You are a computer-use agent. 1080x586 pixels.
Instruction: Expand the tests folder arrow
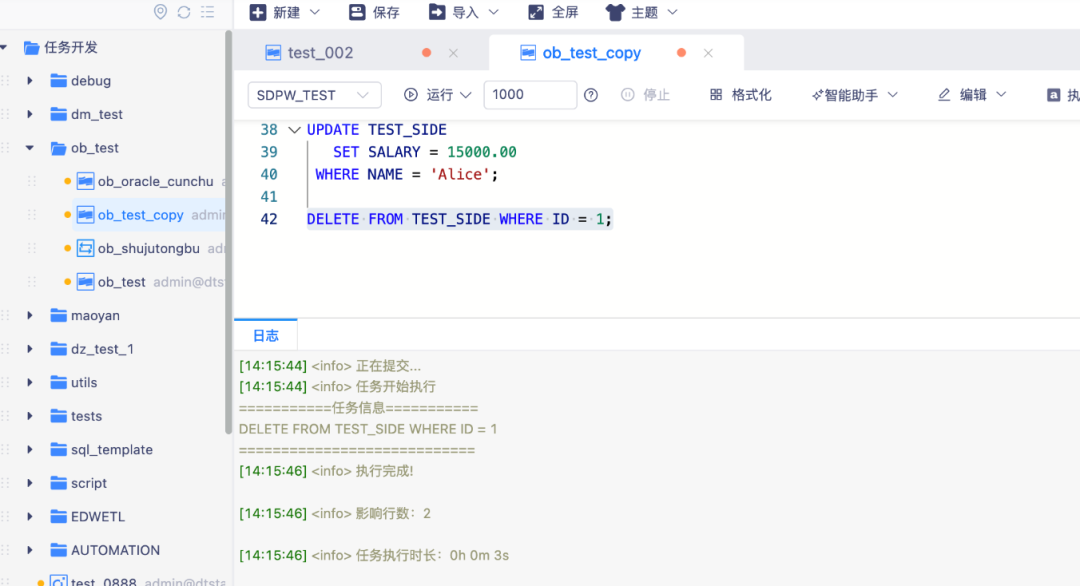30,416
